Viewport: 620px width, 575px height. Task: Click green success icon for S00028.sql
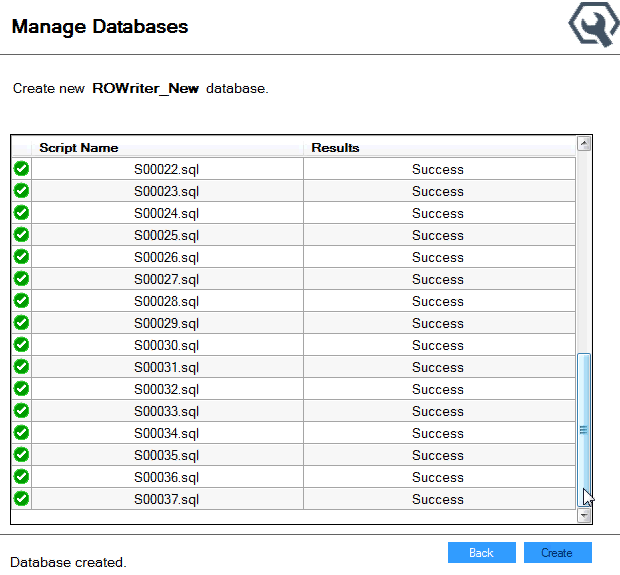pyautogui.click(x=21, y=301)
